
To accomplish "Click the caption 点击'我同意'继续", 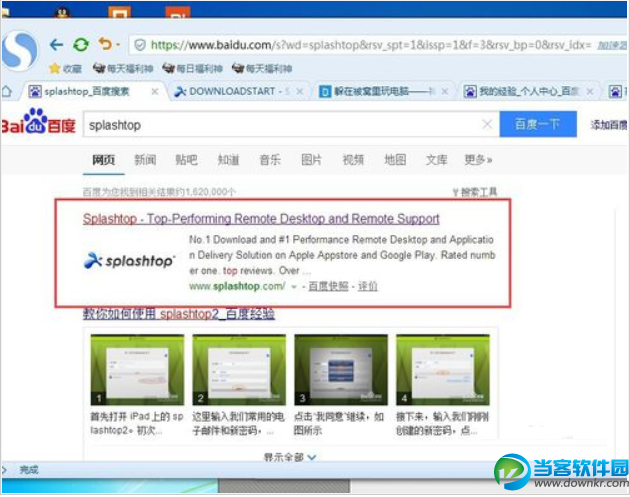I will (339, 423).
